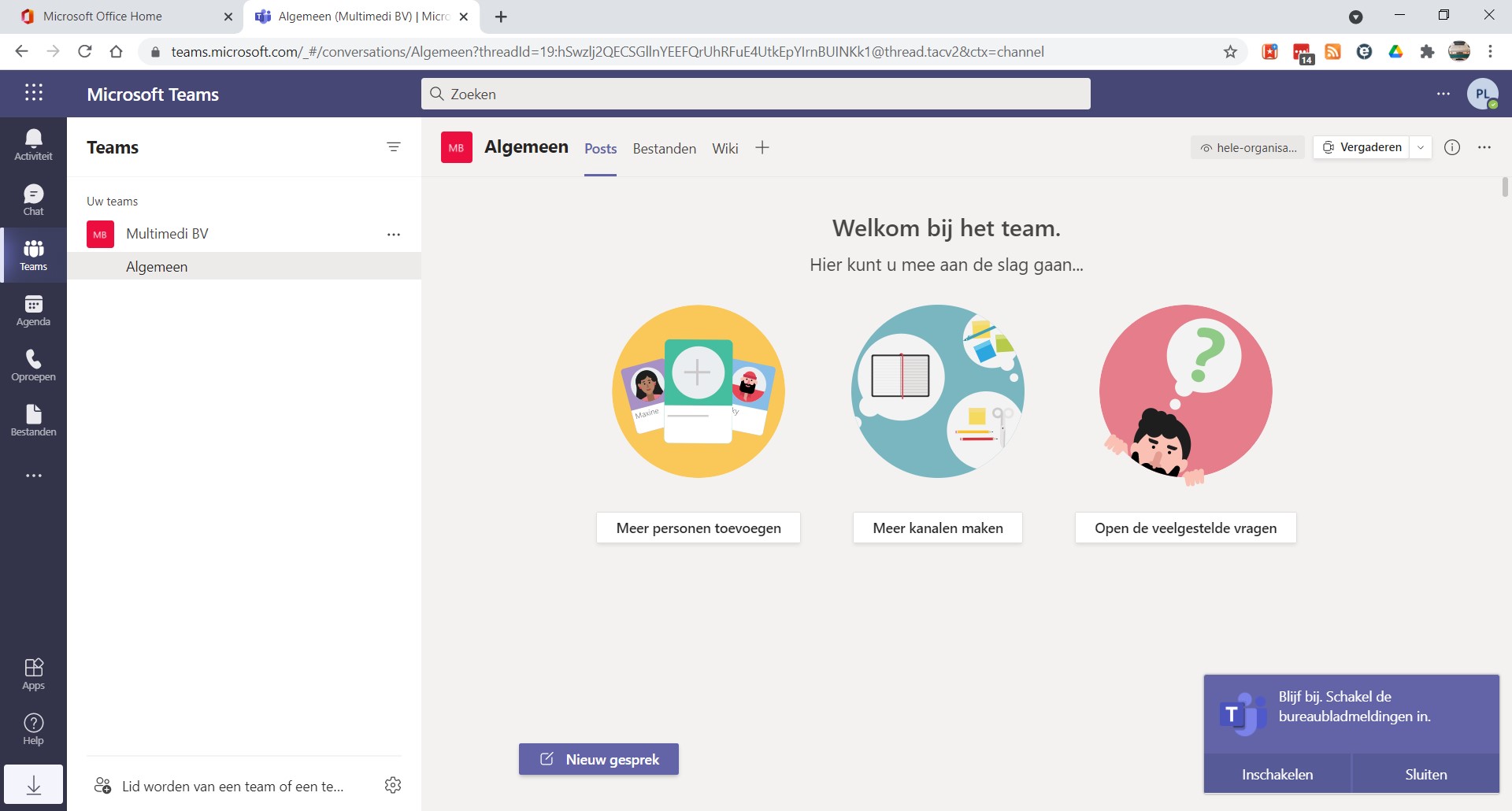Show more apps ellipsis in sidebar
The width and height of the screenshot is (1512, 811).
(x=33, y=476)
